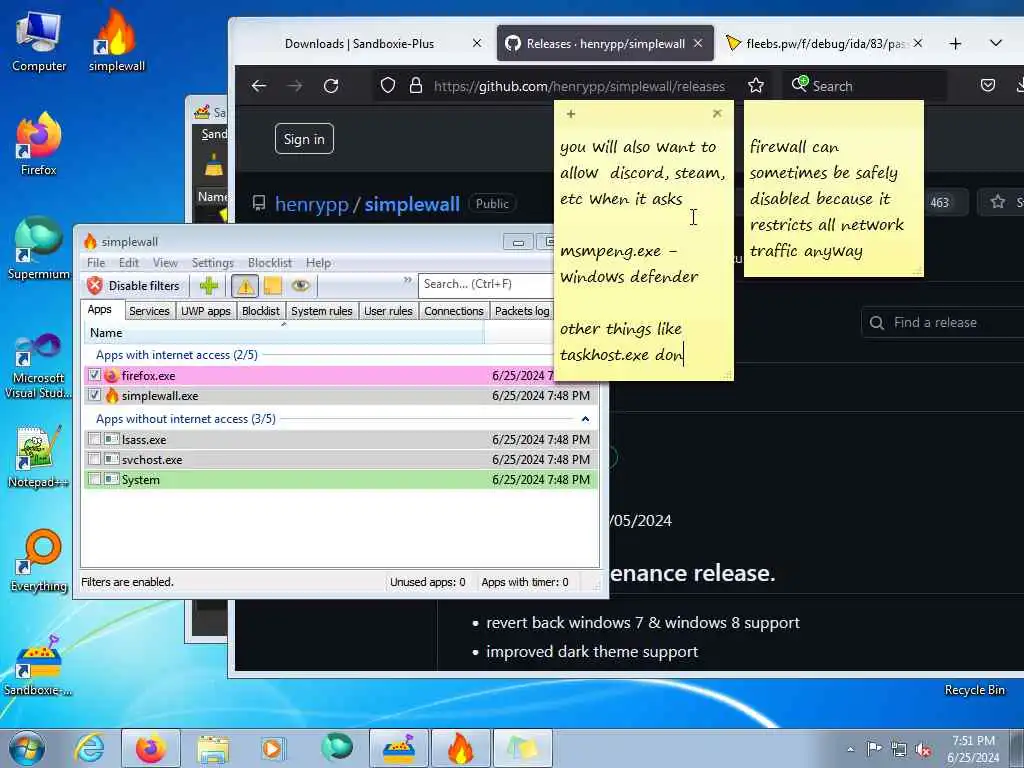Click eye log viewer toolbar icon

(300, 285)
